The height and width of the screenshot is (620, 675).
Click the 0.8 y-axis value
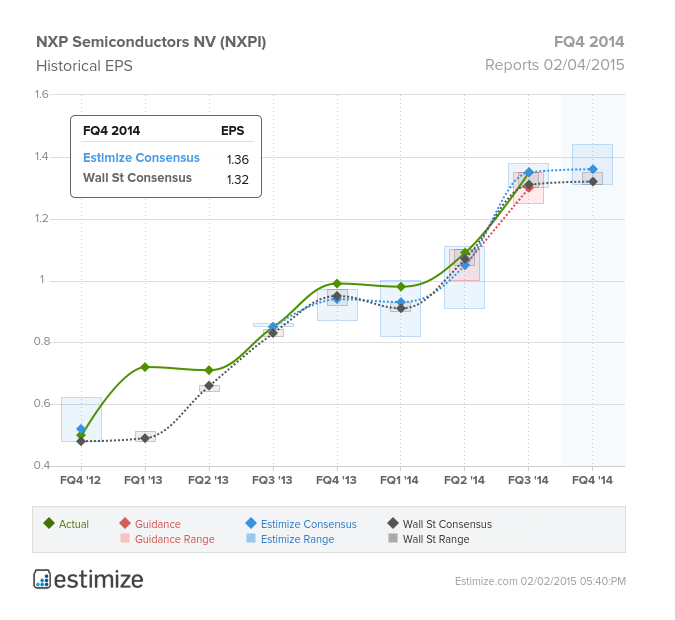[x=42, y=342]
